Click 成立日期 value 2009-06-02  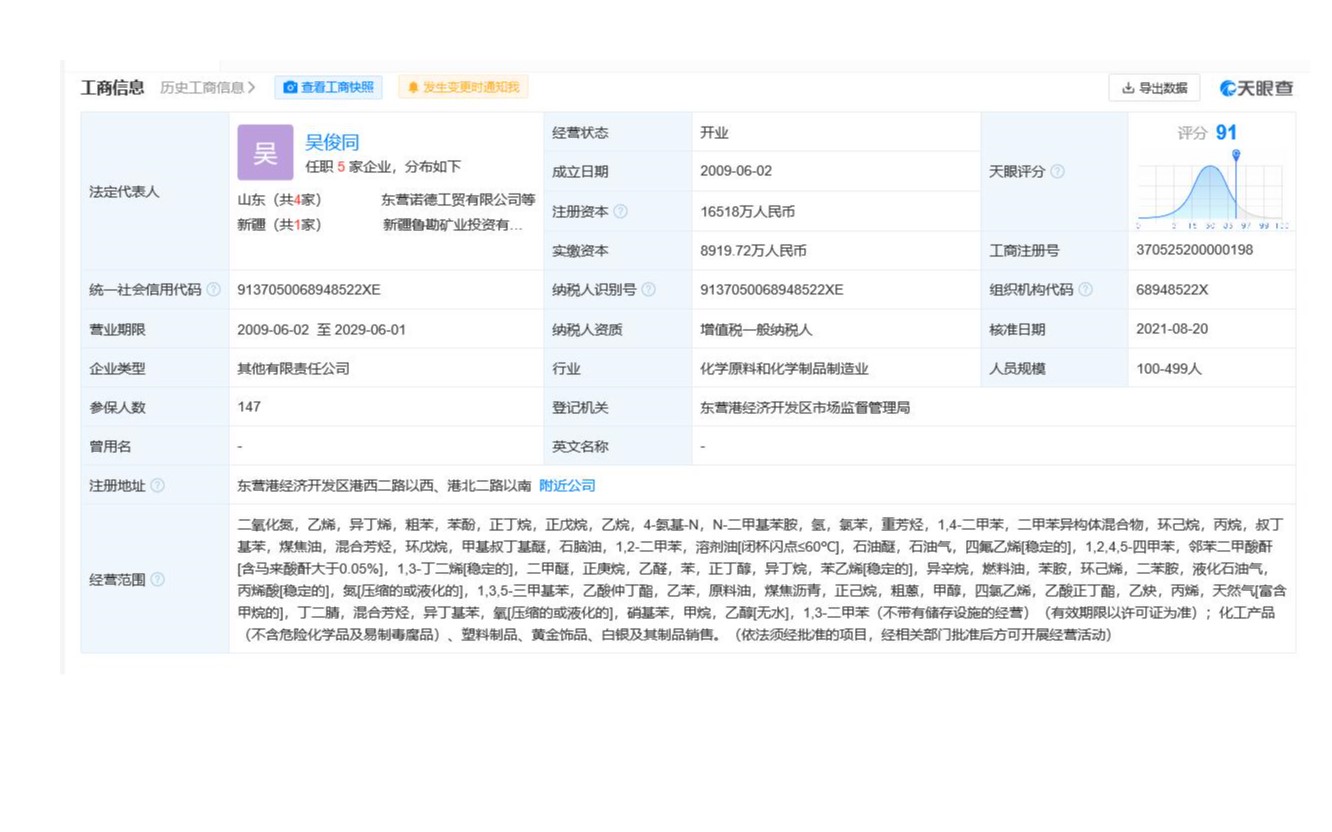pos(736,172)
